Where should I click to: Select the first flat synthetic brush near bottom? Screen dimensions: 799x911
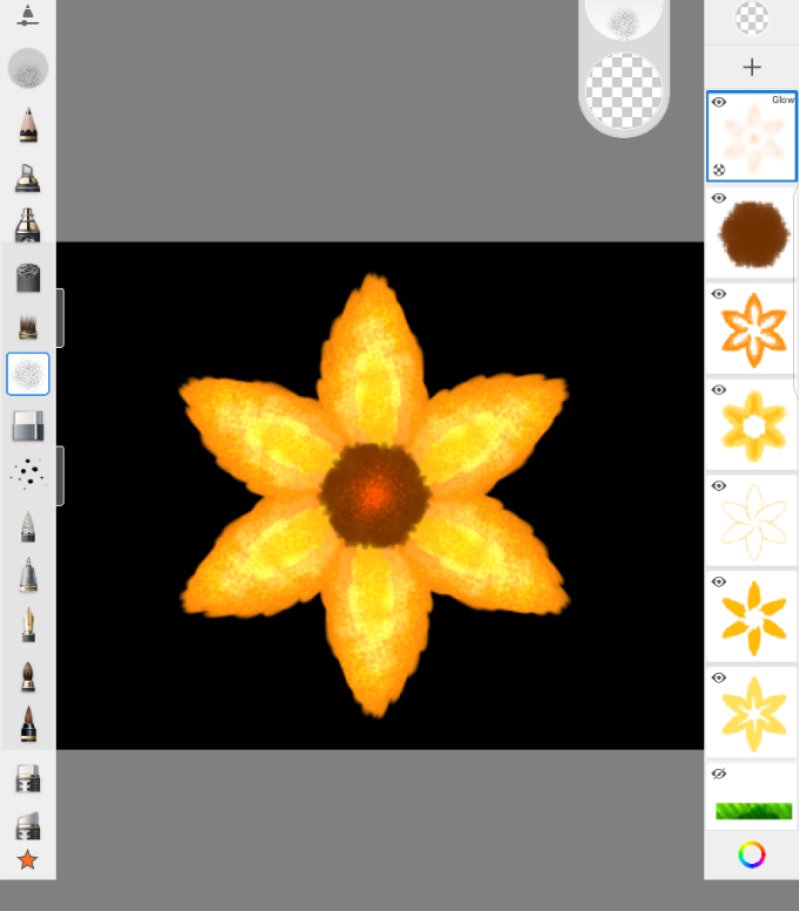28,778
